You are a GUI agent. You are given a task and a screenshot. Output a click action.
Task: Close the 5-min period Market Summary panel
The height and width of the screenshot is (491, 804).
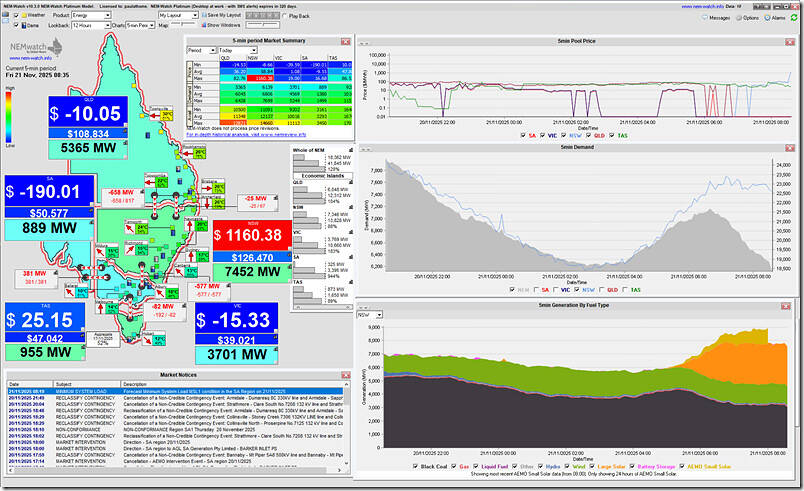[x=346, y=41]
